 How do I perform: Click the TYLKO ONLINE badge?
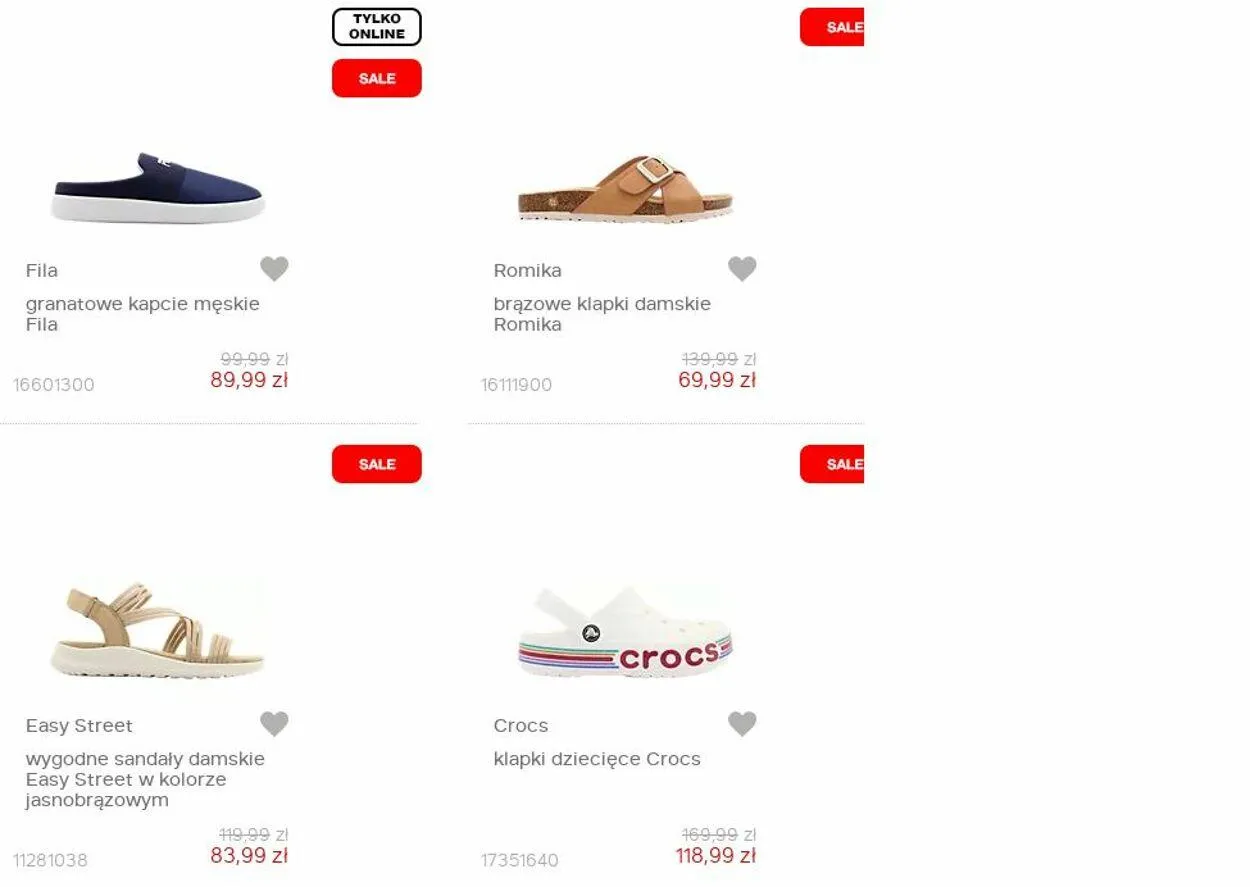377,27
